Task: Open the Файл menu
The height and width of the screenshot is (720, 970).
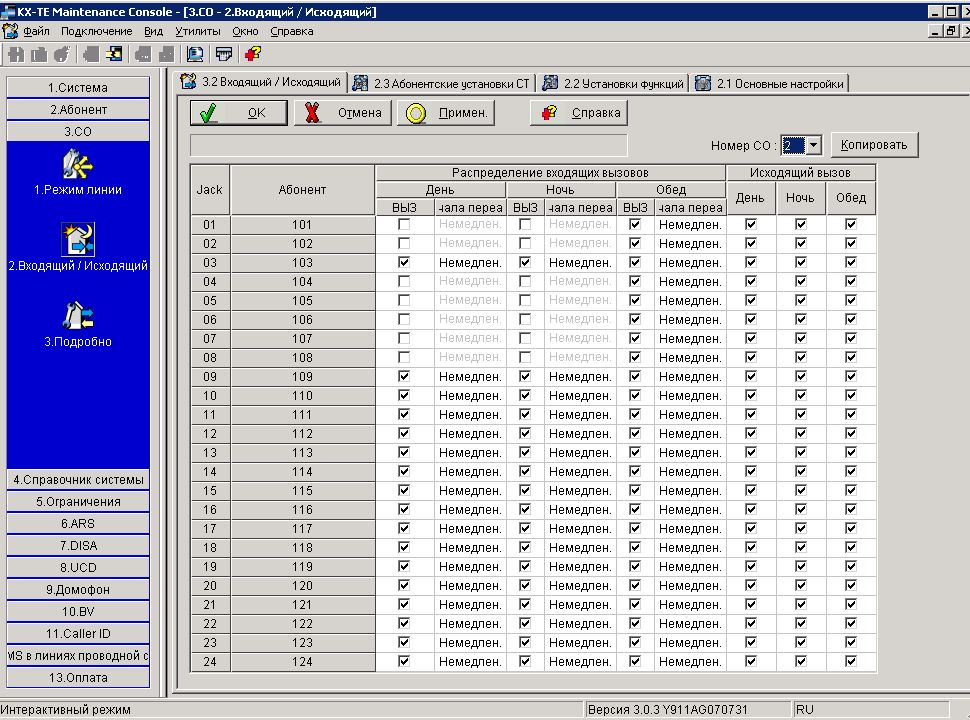Action: point(36,31)
